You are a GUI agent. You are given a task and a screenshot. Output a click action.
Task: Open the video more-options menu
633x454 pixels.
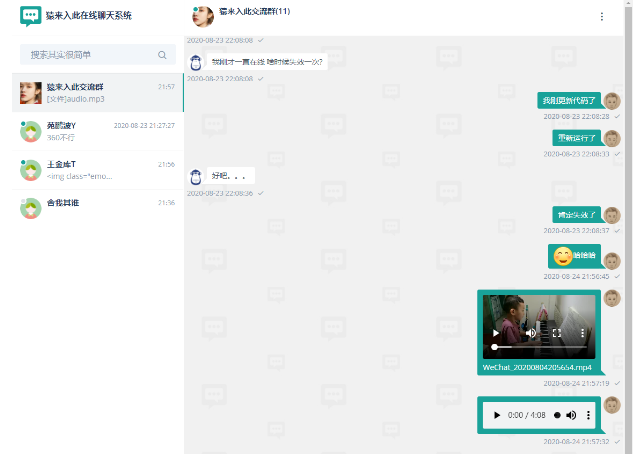582,333
